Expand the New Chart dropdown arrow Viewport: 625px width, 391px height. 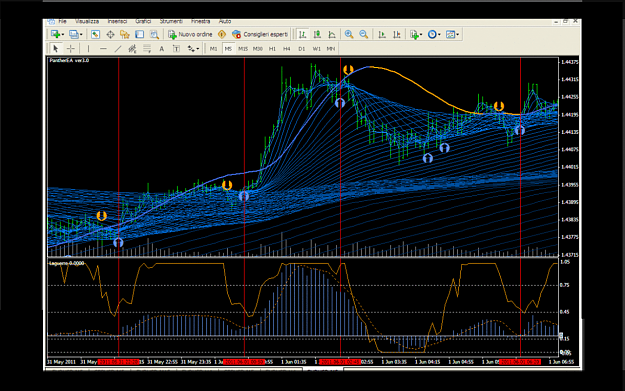coord(63,35)
